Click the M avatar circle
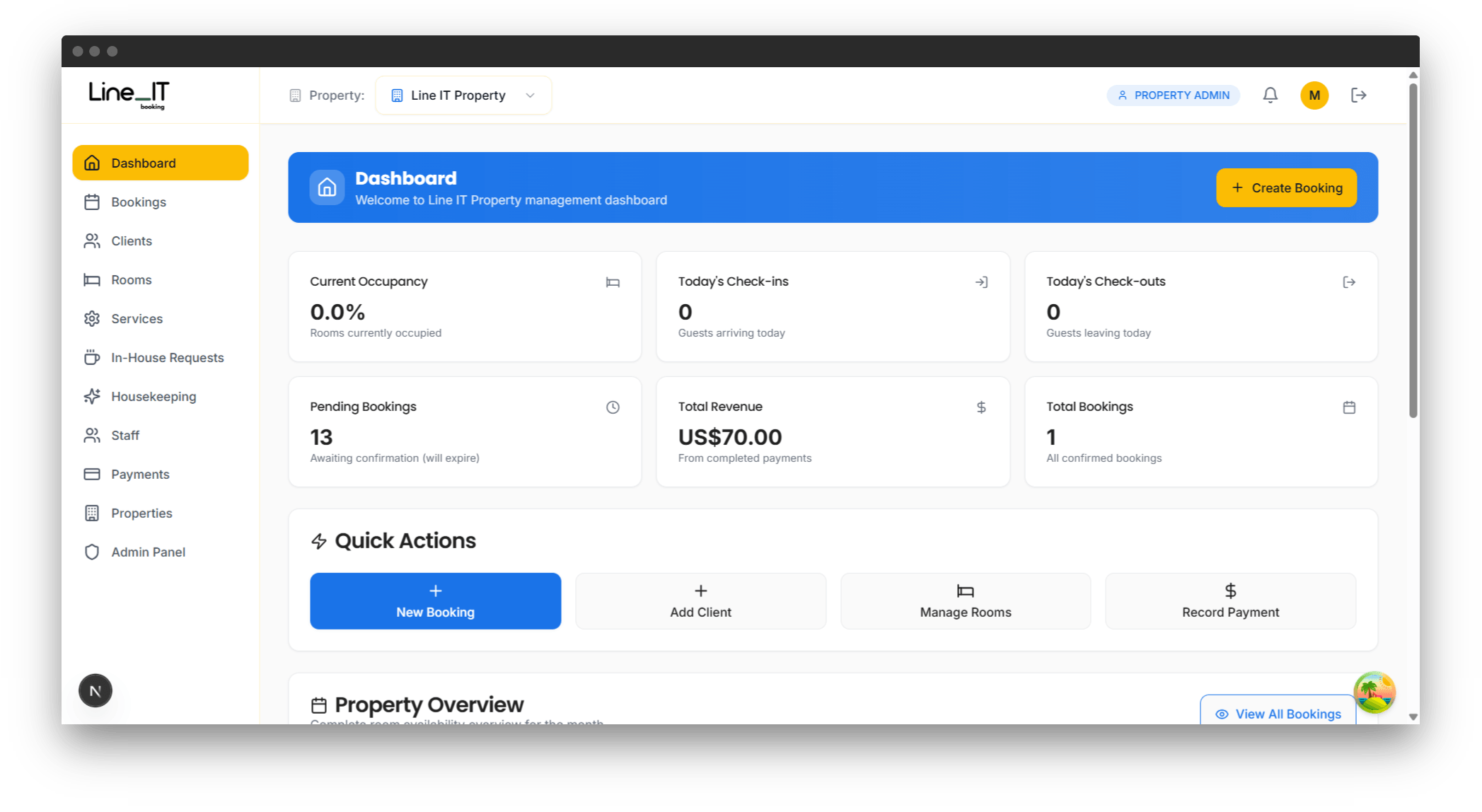This screenshot has width=1482, height=812. pyautogui.click(x=1314, y=95)
